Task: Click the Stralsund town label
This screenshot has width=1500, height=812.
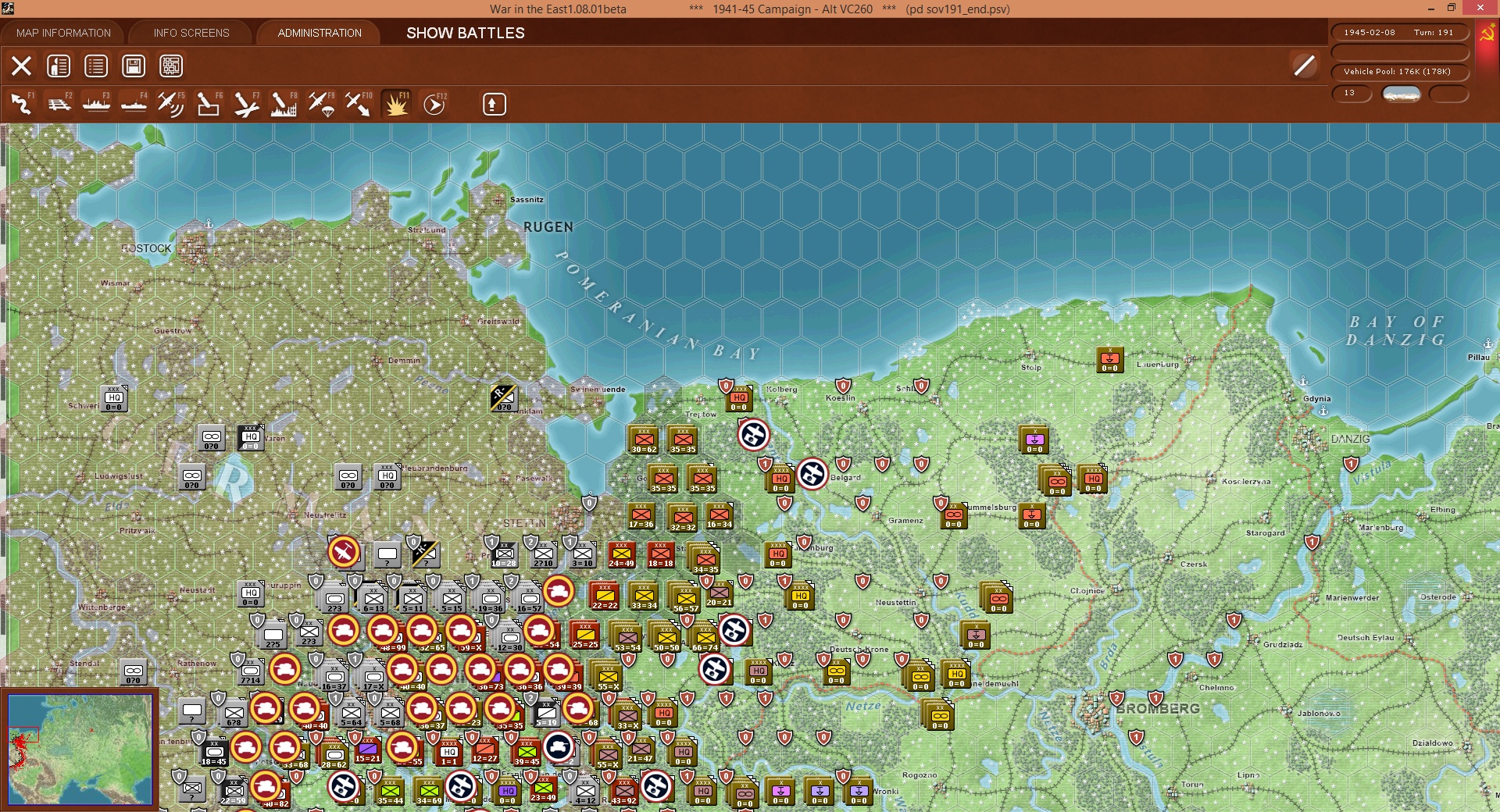Action: [427, 230]
